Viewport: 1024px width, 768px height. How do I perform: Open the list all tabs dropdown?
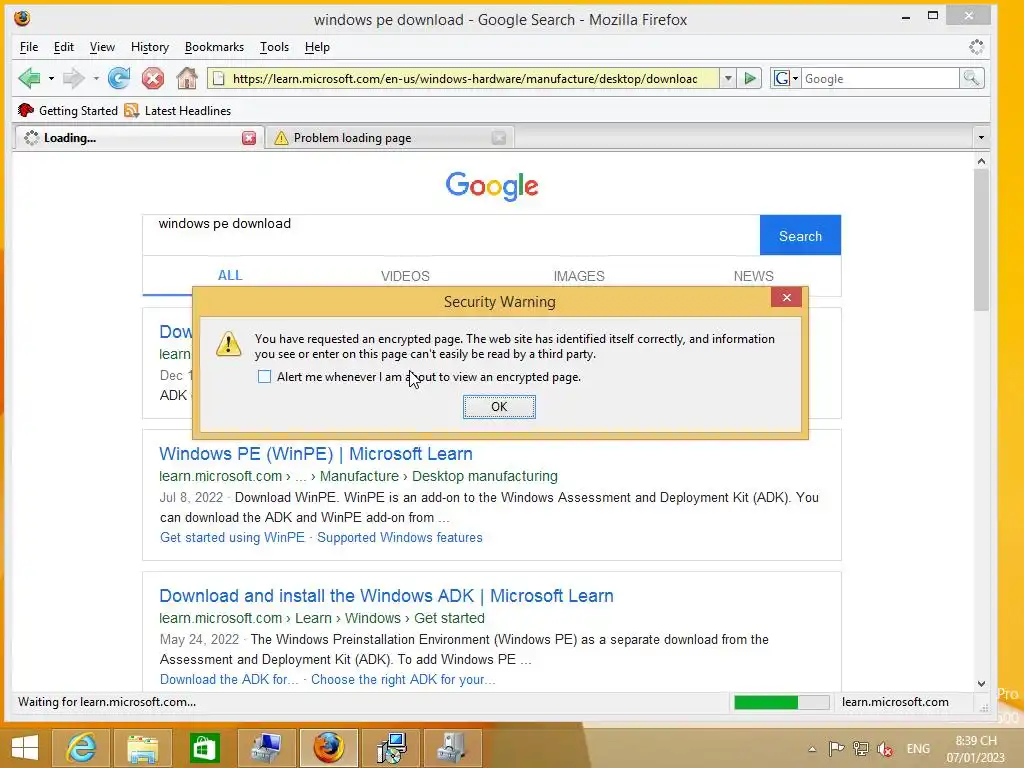pyautogui.click(x=981, y=138)
